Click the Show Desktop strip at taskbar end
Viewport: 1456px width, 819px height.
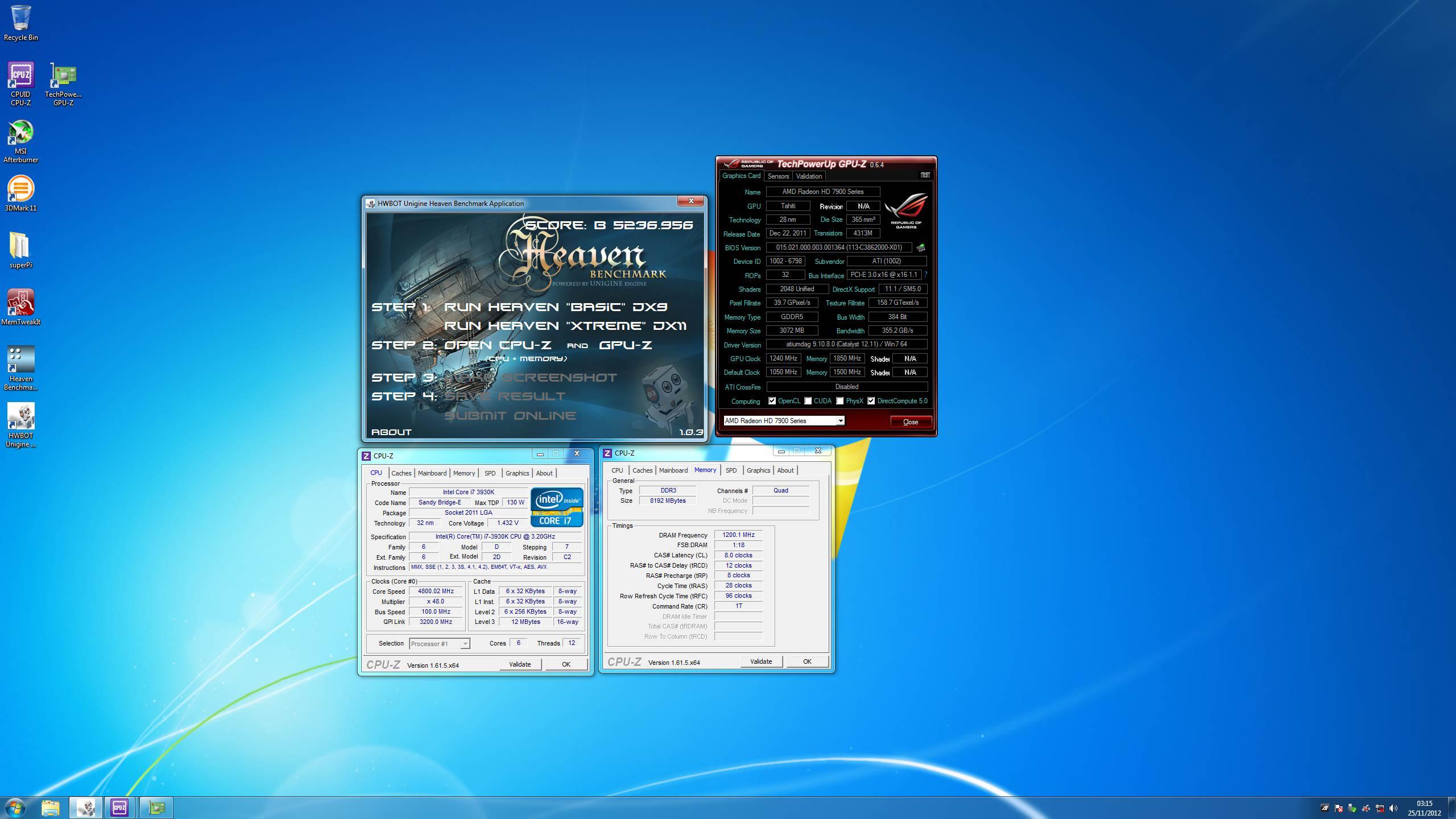(x=1451, y=808)
